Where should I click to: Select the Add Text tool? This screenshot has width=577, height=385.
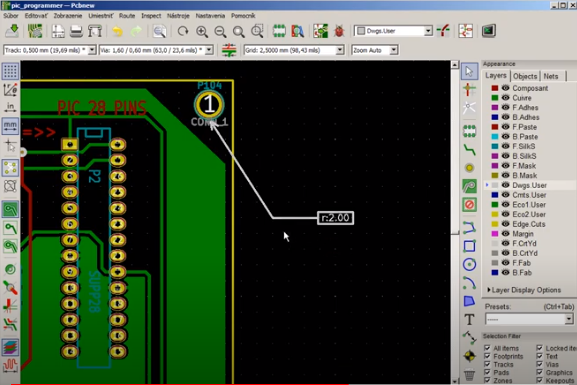pyautogui.click(x=469, y=319)
